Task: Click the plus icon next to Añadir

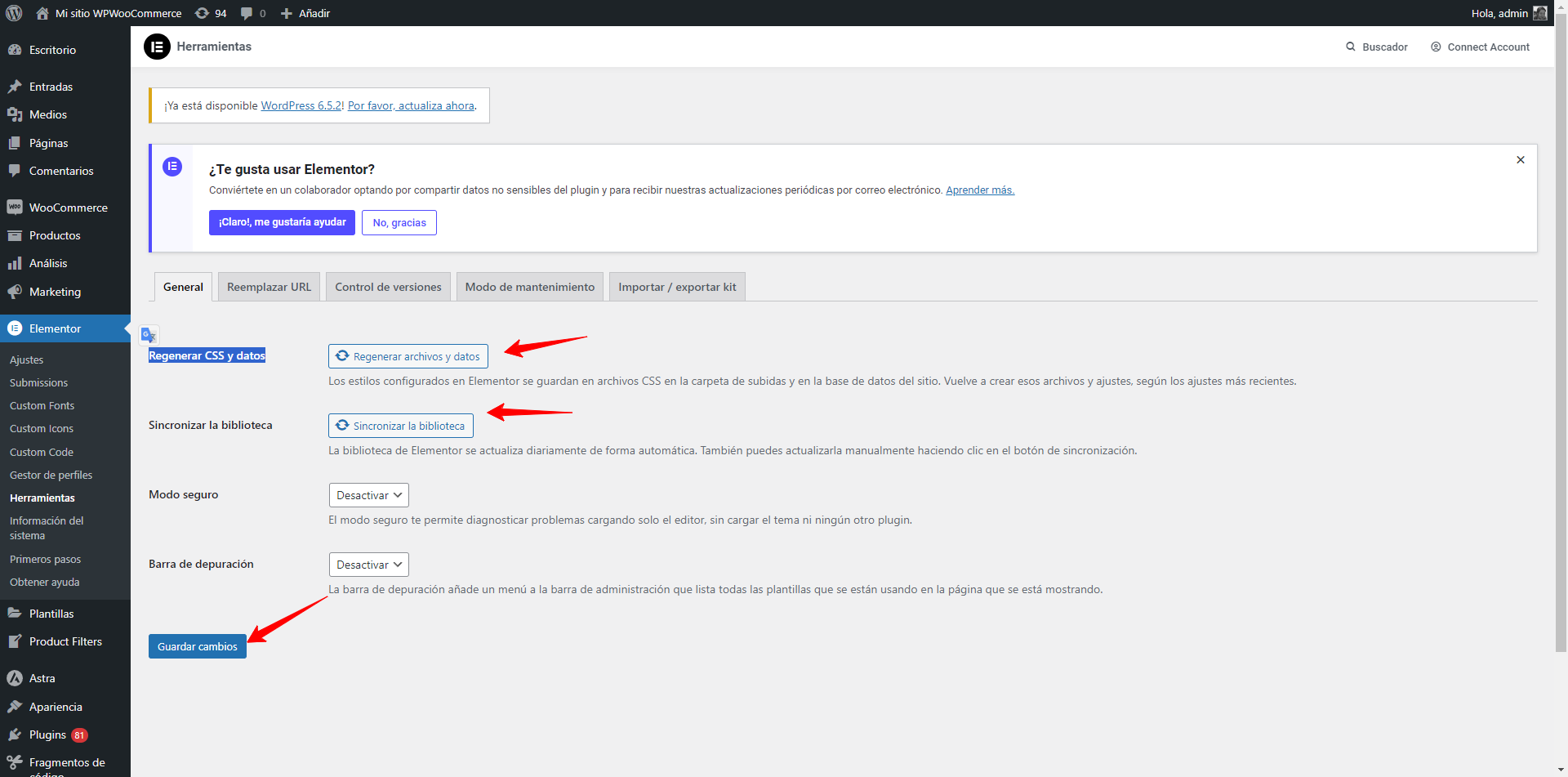Action: point(287,13)
